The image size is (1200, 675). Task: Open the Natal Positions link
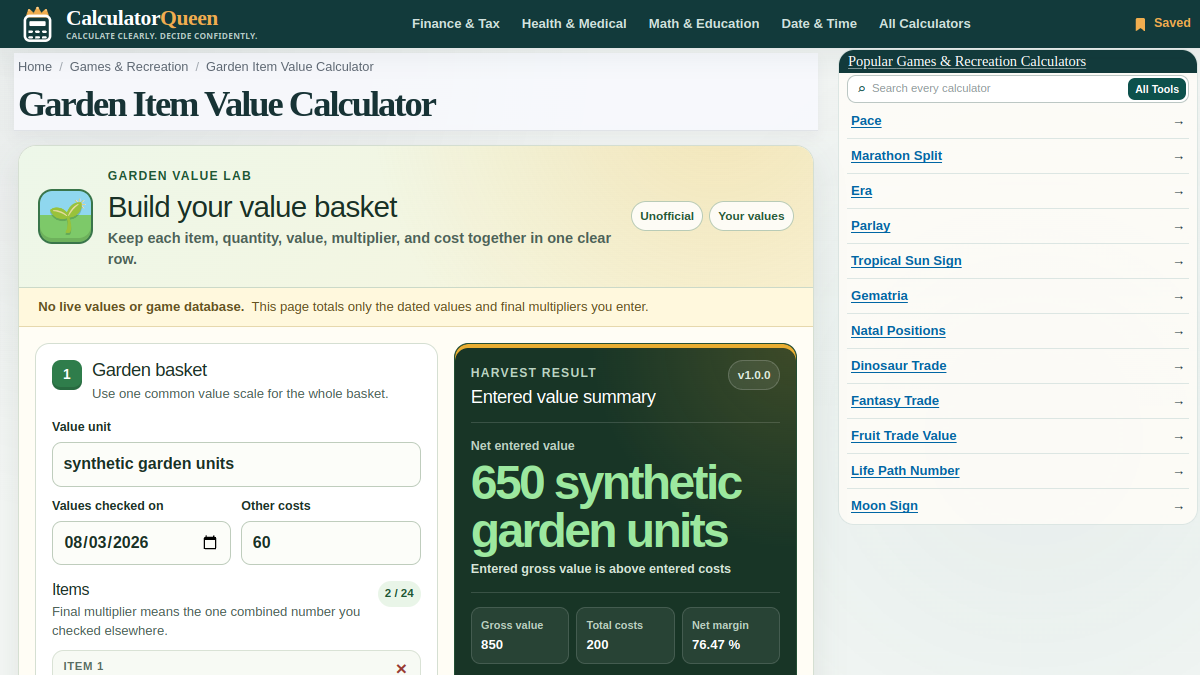pos(898,331)
